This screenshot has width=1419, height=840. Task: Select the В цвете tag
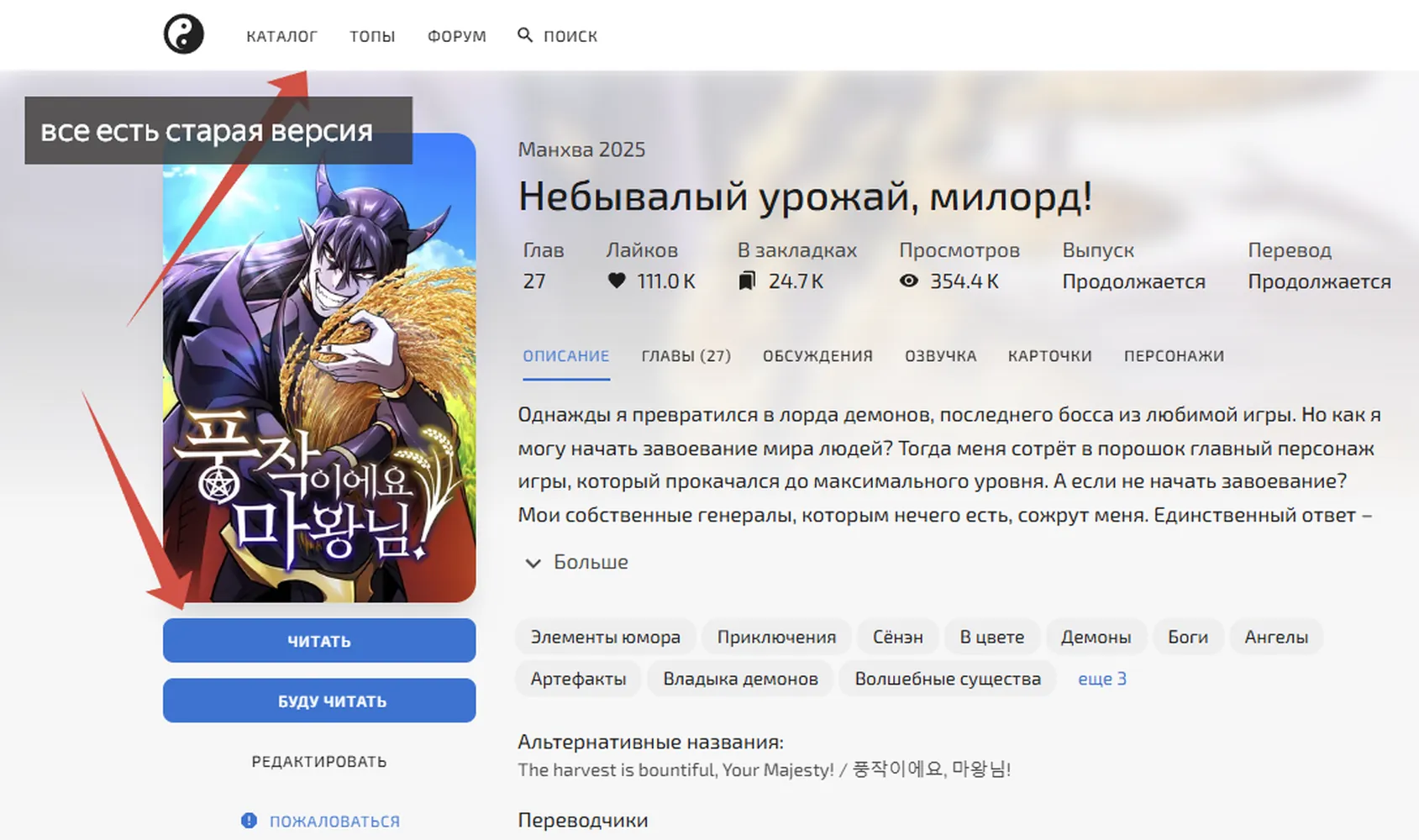[x=992, y=637]
